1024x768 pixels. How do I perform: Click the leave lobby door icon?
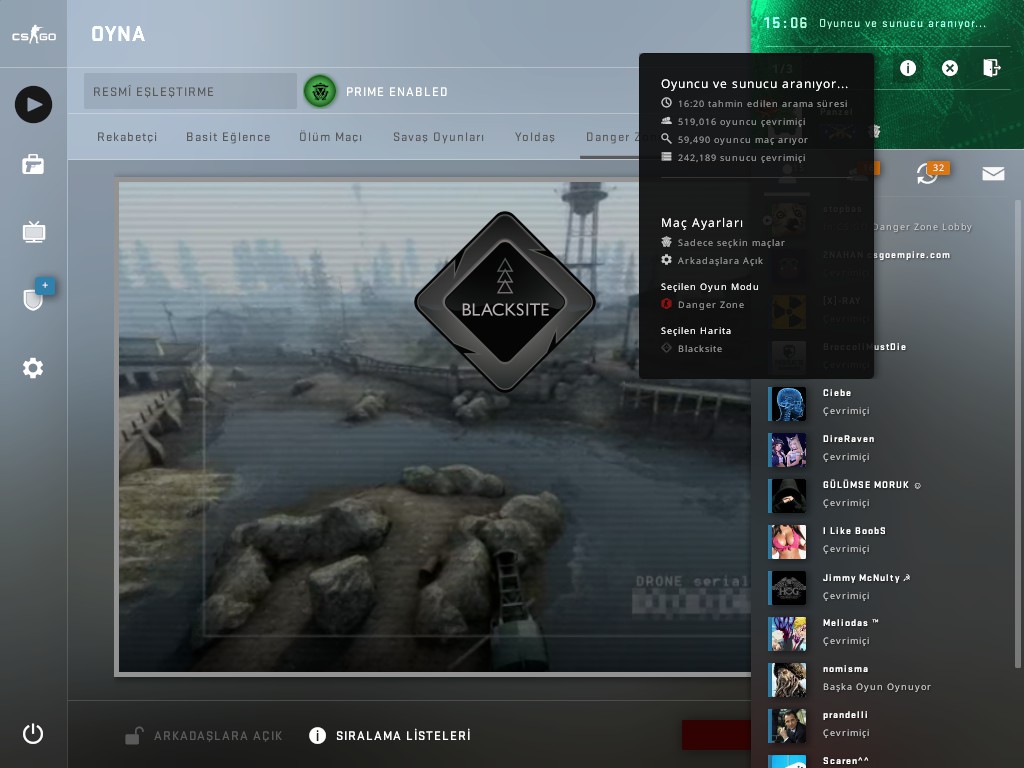point(991,67)
